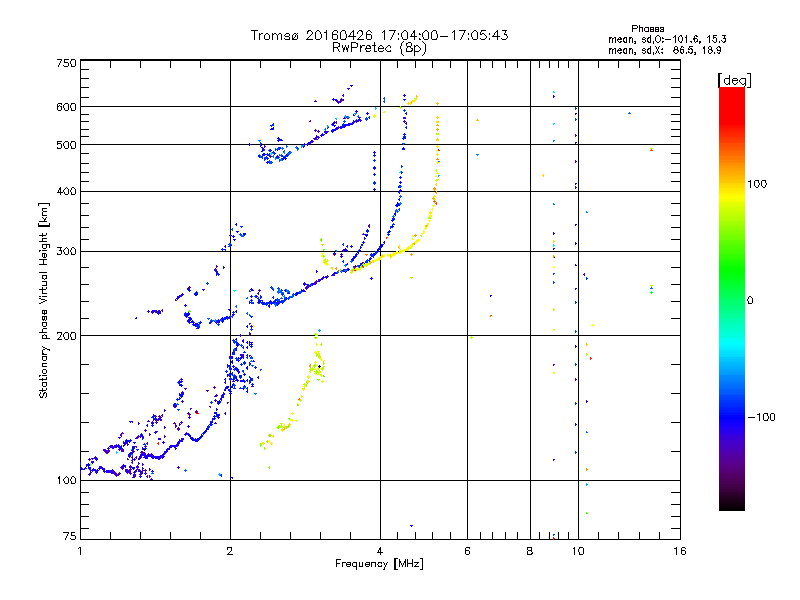Click the 'Frequency [MHz]' axis title
Viewport: 800px width, 600px height.
point(379,564)
